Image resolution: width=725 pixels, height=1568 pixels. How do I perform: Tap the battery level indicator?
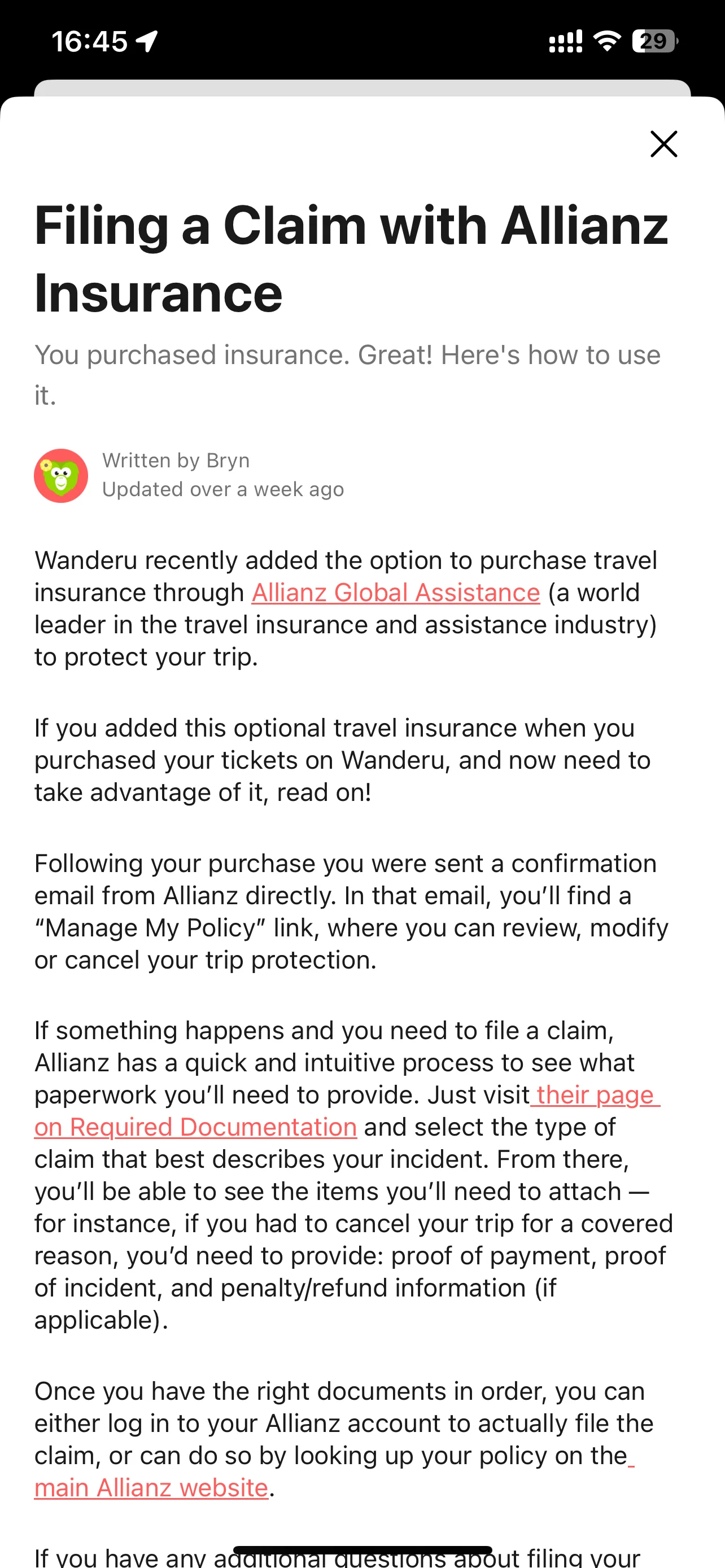655,41
